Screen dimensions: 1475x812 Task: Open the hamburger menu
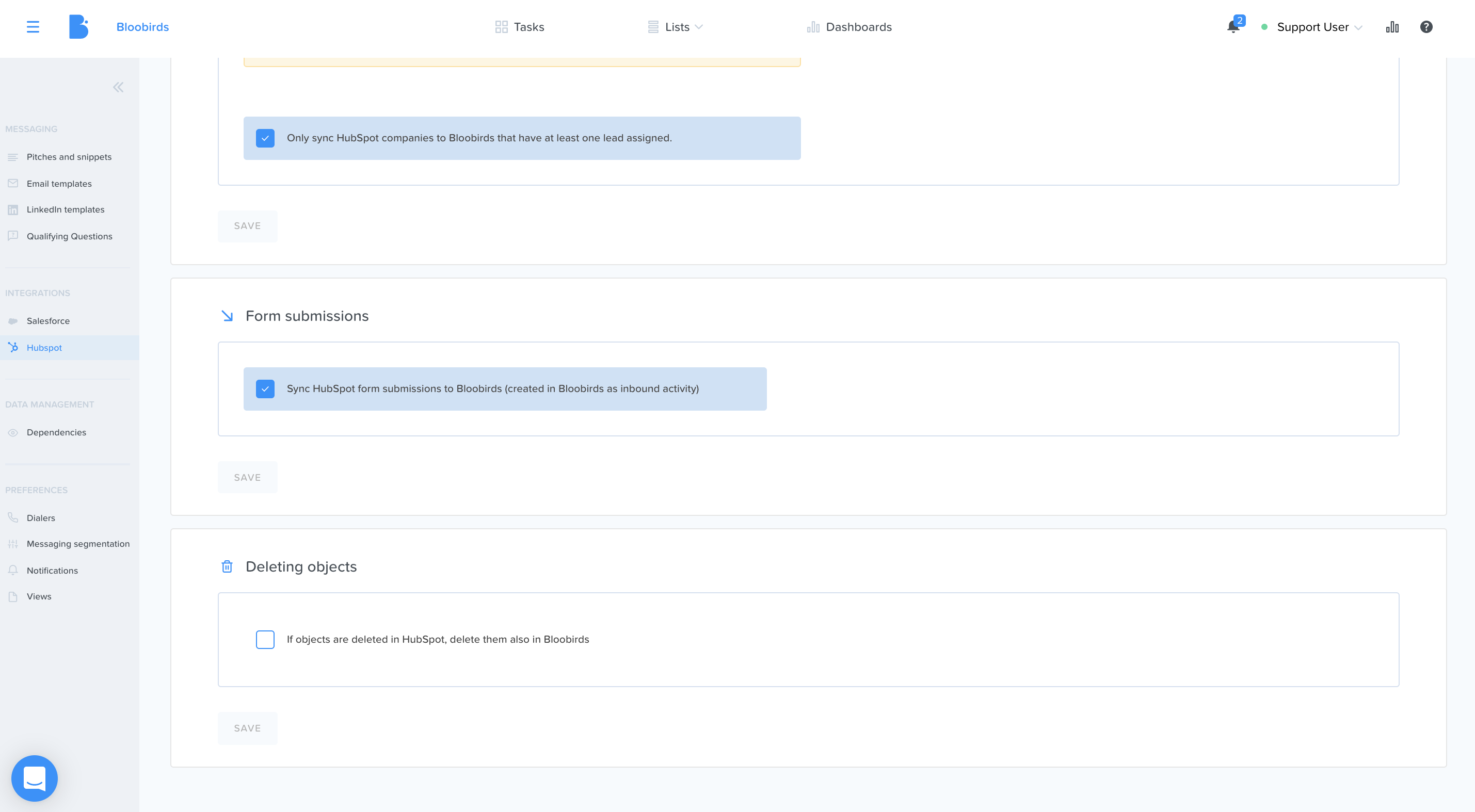coord(33,27)
